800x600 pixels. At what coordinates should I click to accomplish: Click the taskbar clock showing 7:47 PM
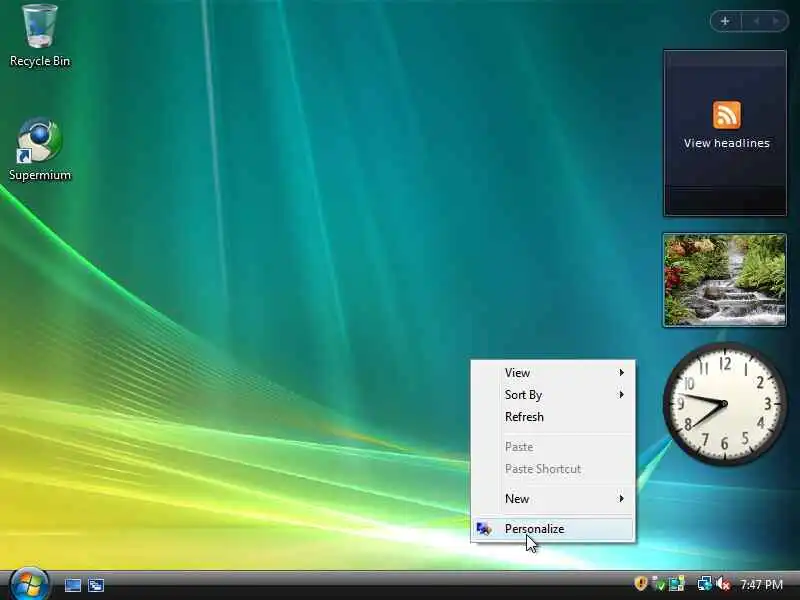pyautogui.click(x=761, y=584)
